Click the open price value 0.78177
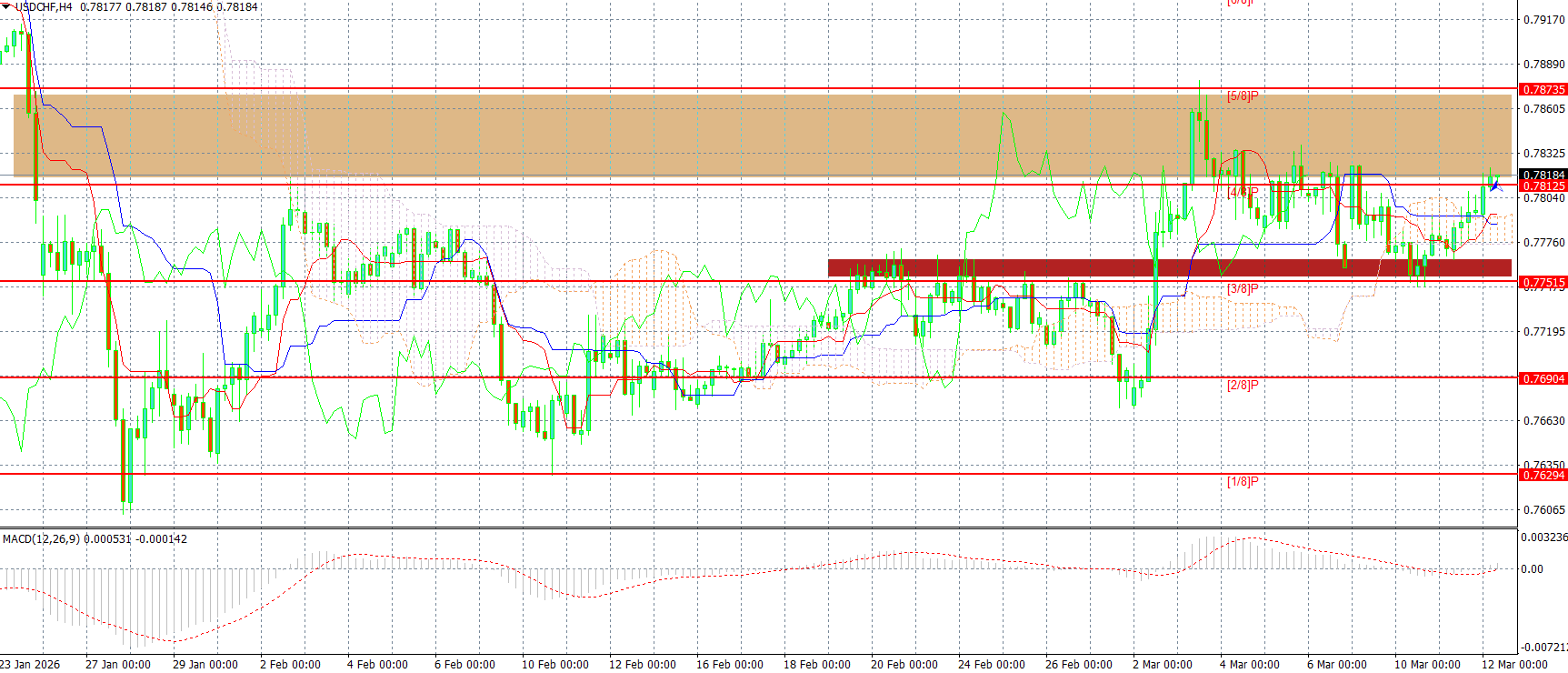 click(x=101, y=6)
